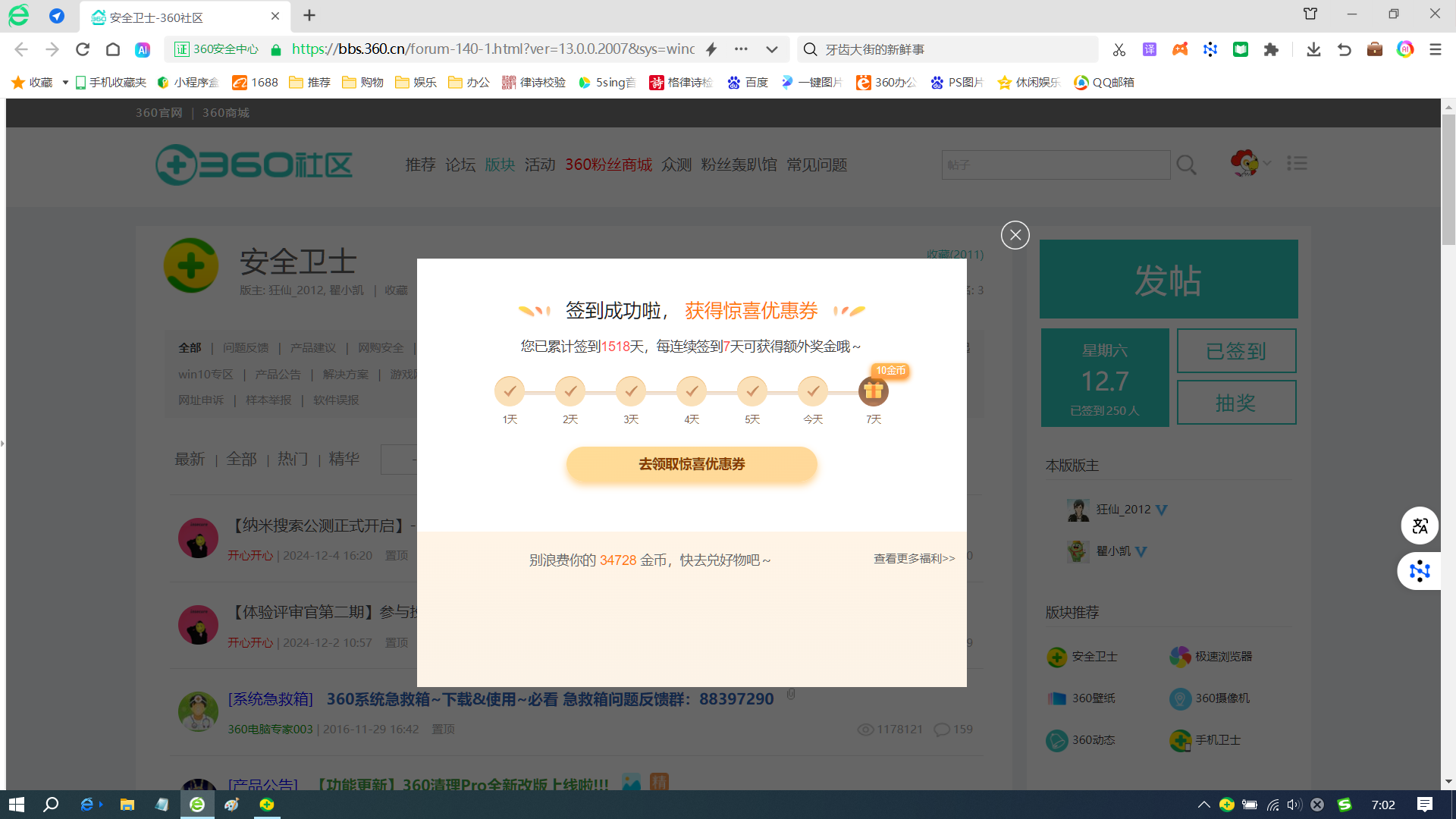
Task: Click the undo closed tab icon
Action: coord(1345,49)
